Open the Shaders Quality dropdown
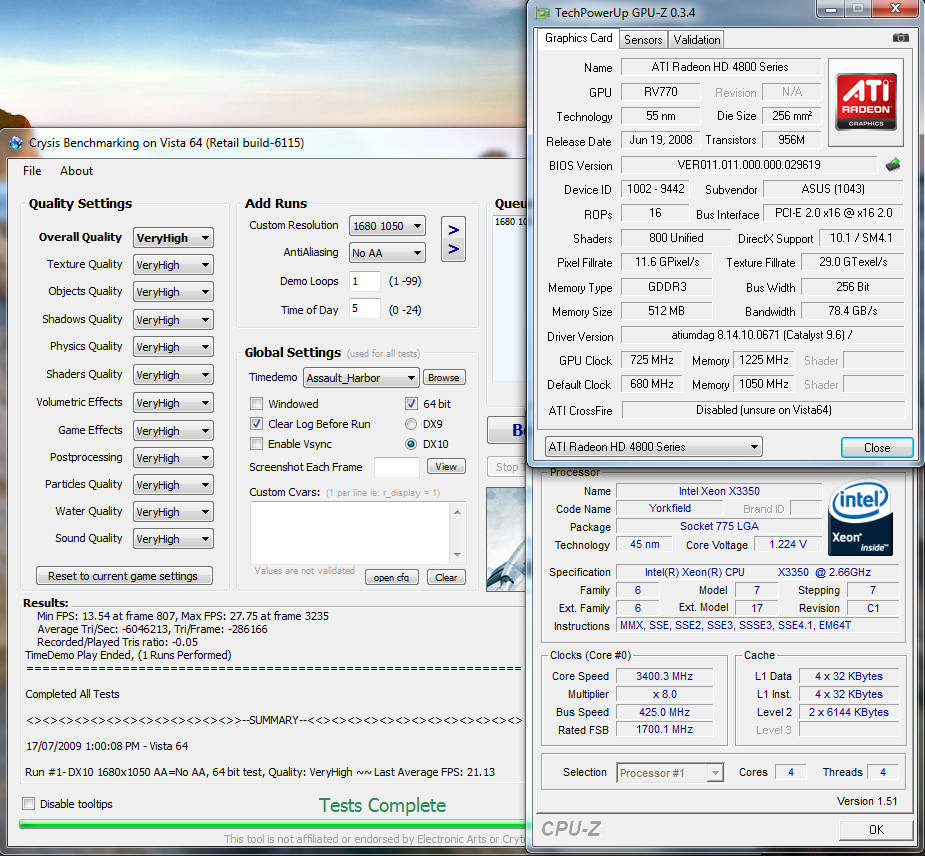This screenshot has height=856, width=925. pos(173,375)
